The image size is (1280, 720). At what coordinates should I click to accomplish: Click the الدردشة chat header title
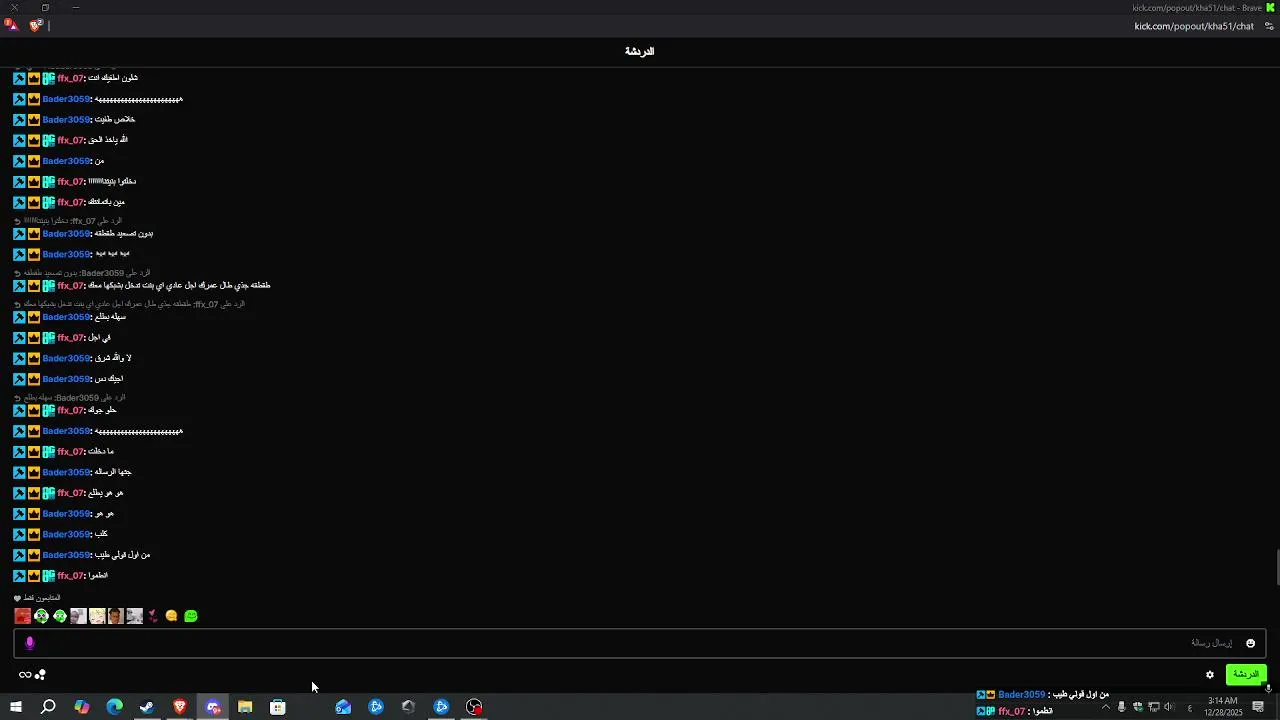click(639, 51)
